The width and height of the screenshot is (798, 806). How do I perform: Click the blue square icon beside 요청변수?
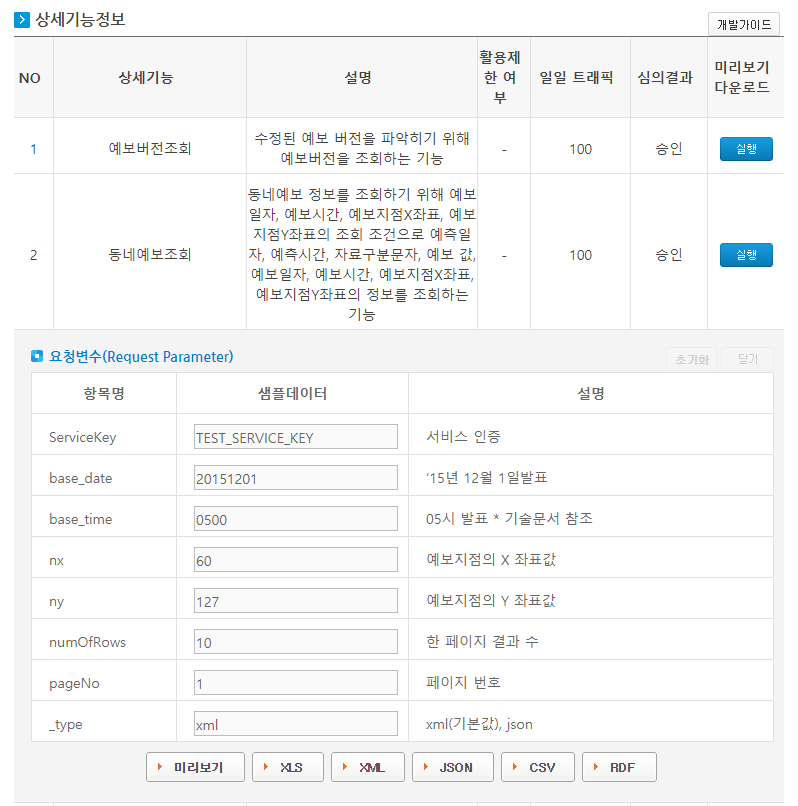coord(37,356)
